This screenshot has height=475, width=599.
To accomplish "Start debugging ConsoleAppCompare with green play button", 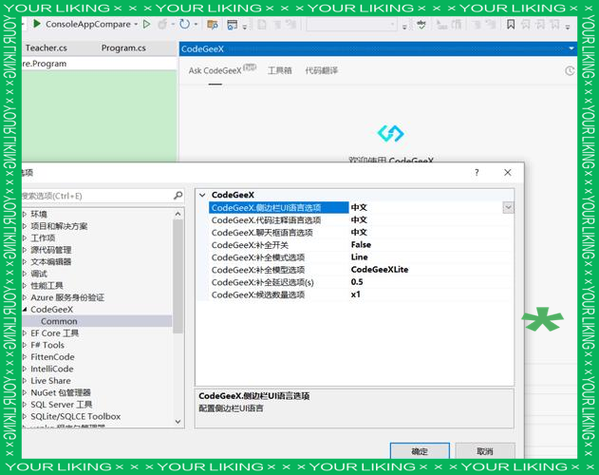I will pyautogui.click(x=37, y=24).
